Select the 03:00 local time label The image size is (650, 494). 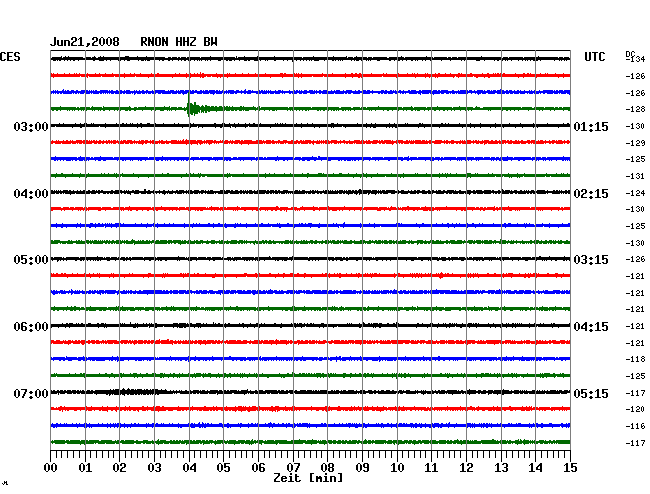click(31, 126)
